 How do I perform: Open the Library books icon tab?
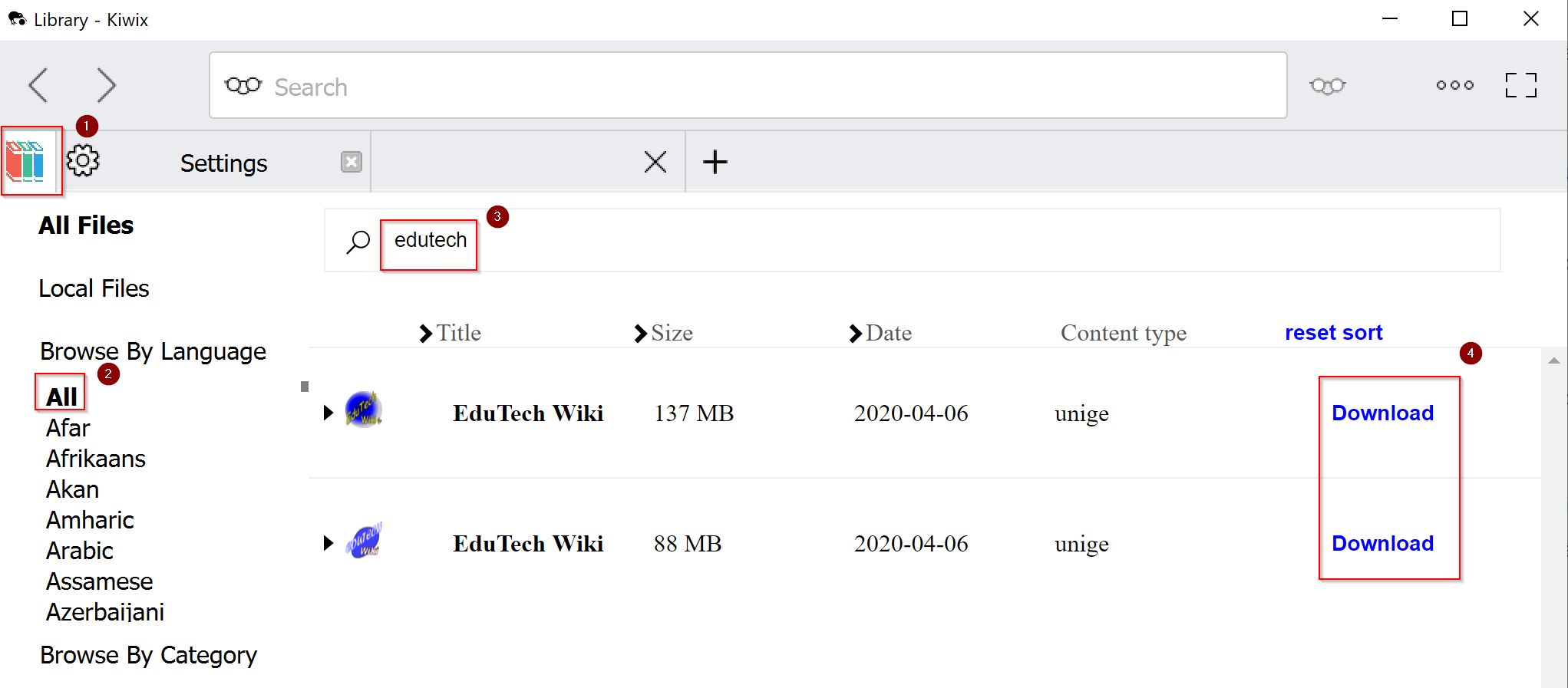pos(25,161)
